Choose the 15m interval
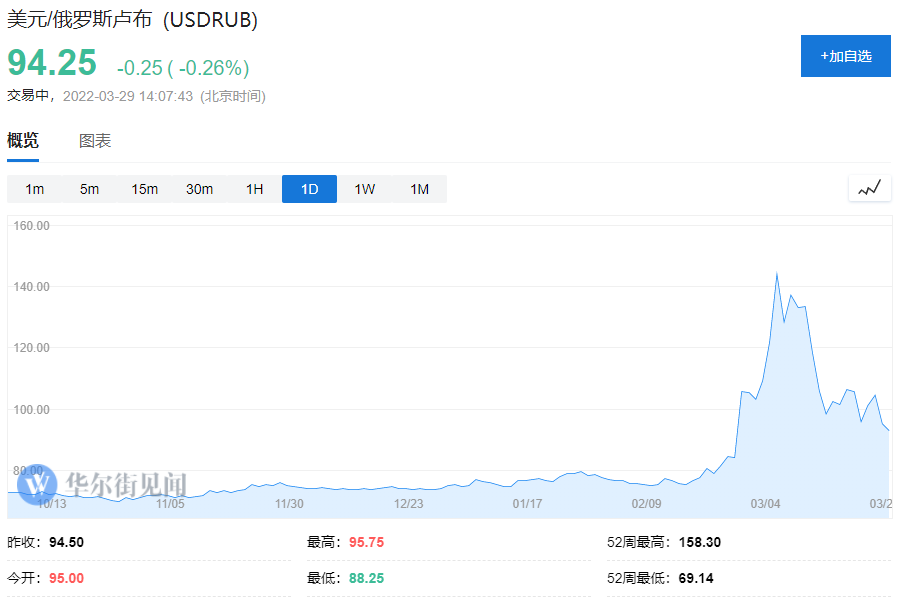Image resolution: width=898 pixels, height=605 pixels. pyautogui.click(x=144, y=189)
